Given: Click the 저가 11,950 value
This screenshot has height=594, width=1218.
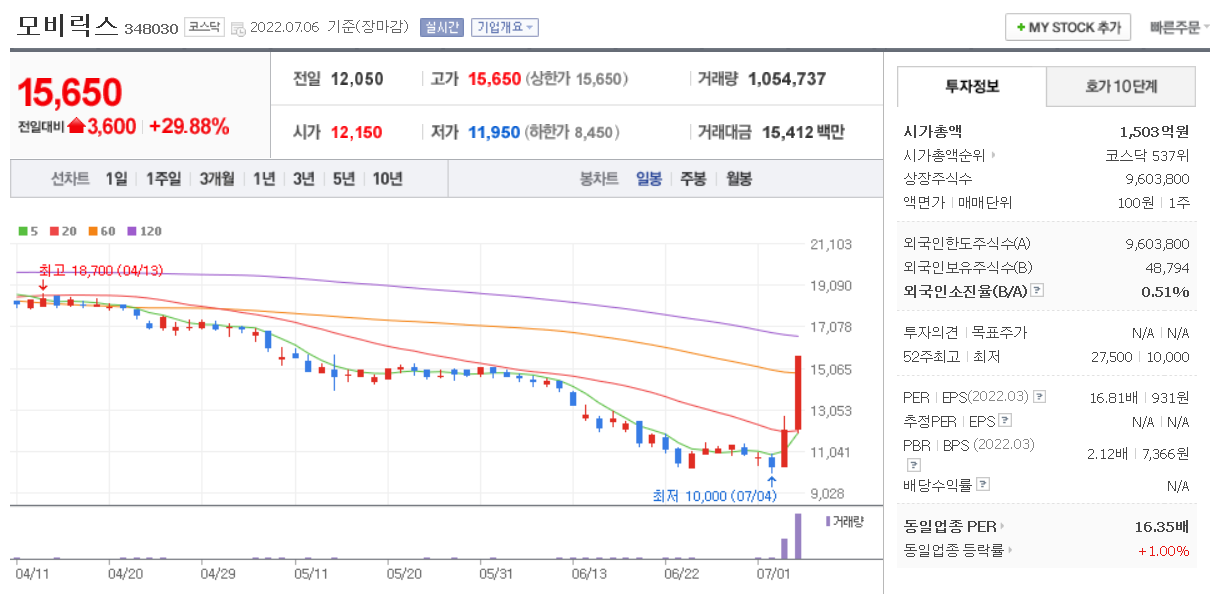Looking at the screenshot, I should pos(494,132).
